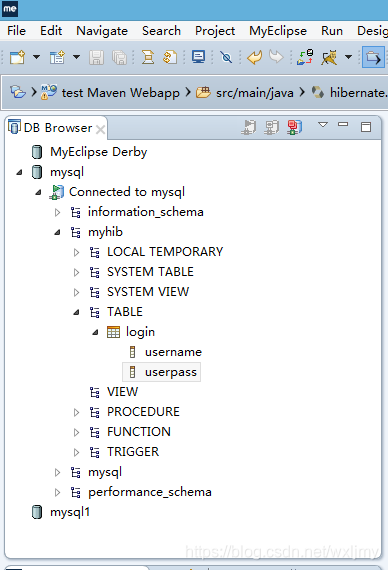Viewport: 388px width, 570px height.
Task: Collapse the login table node
Action: [x=95, y=332]
